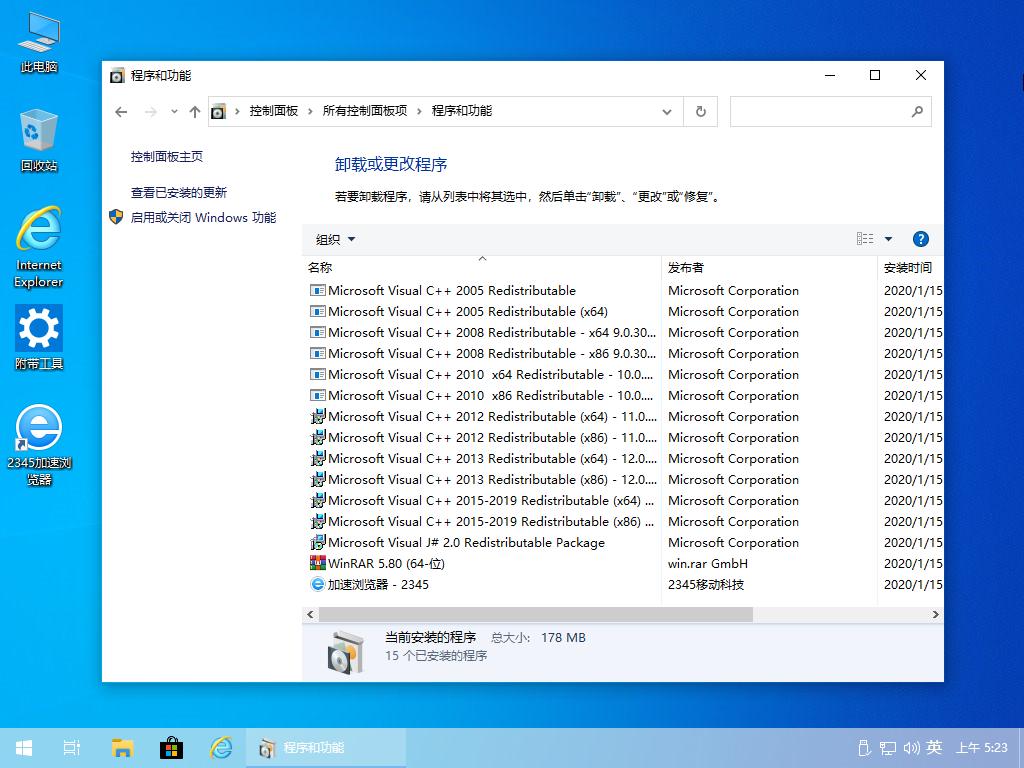1024x768 pixels.
Task: Select Visual C++ 2012 Redistributable (x86) row
Action: (x=624, y=438)
